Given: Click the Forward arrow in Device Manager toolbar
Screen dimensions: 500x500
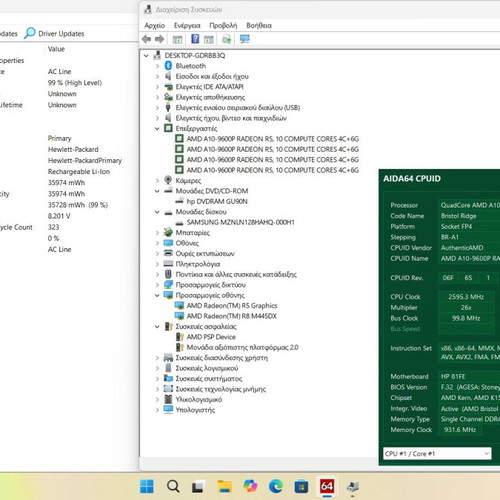Looking at the screenshot, I should coord(160,39).
